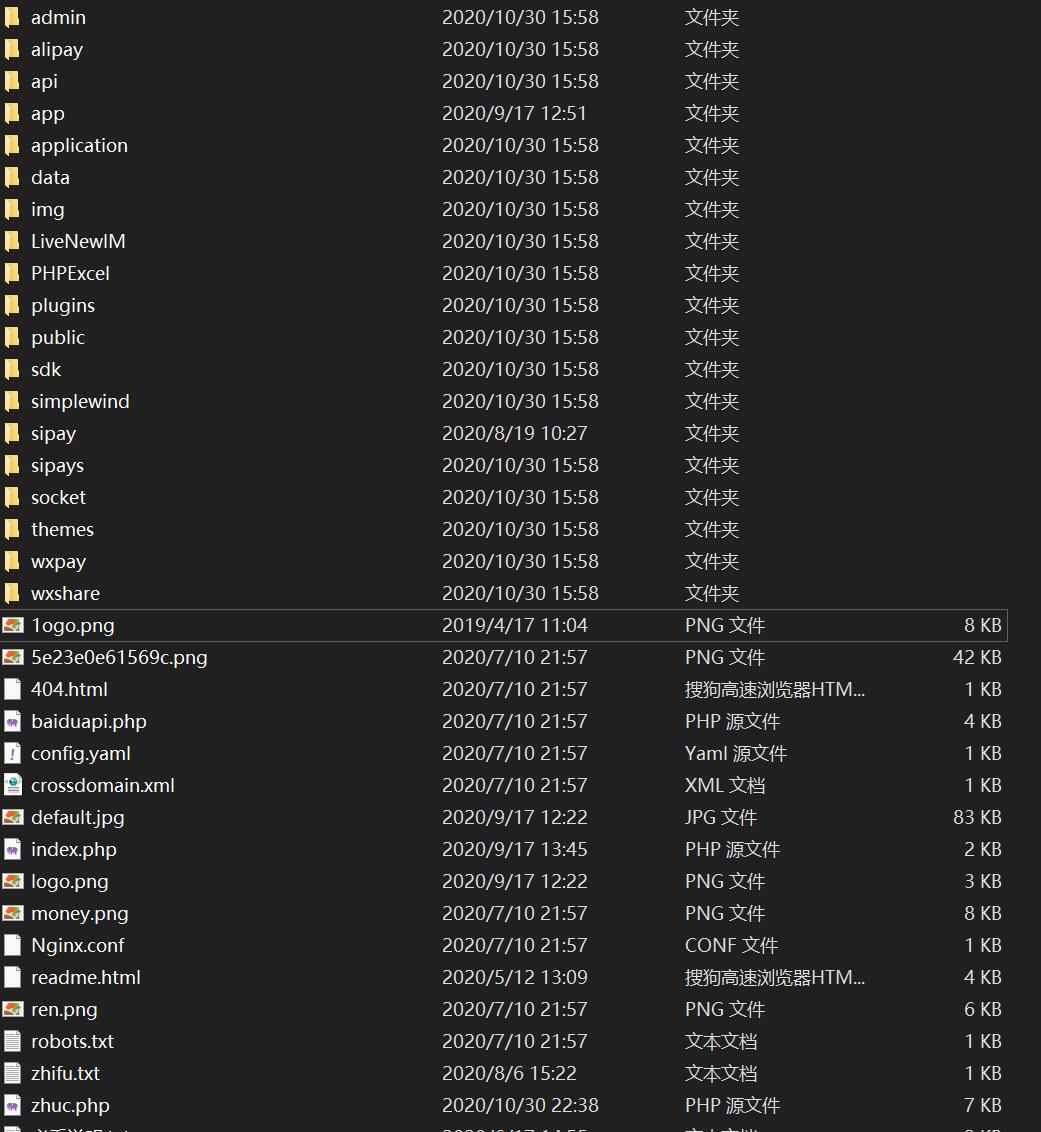The height and width of the screenshot is (1132, 1041).
Task: Click the image icon for 1ogo.png
Action: (12, 626)
